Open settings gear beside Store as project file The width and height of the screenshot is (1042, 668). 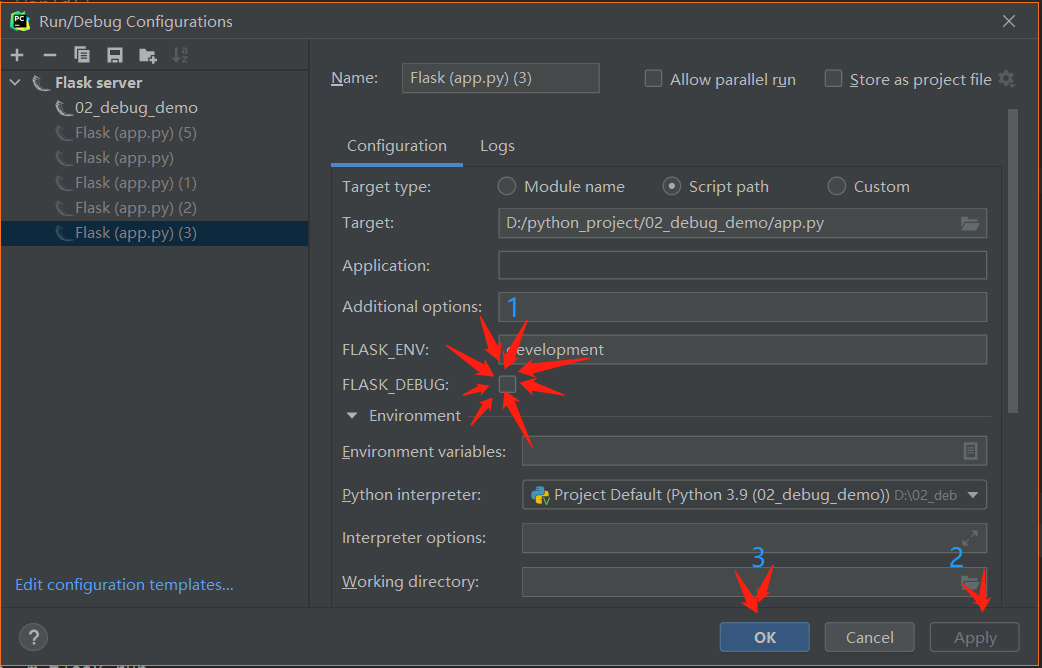pyautogui.click(x=1007, y=79)
